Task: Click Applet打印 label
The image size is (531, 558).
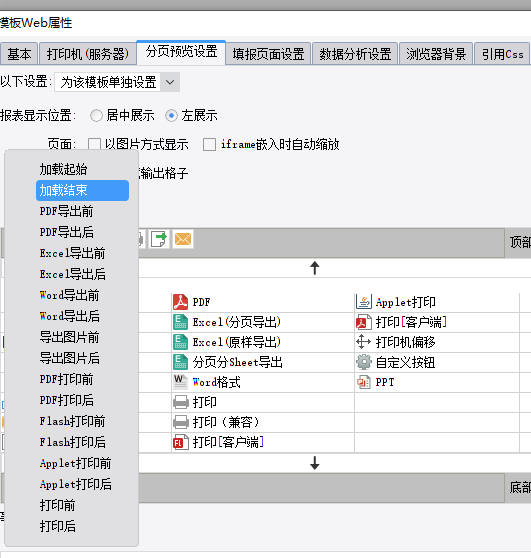Action: tap(406, 302)
